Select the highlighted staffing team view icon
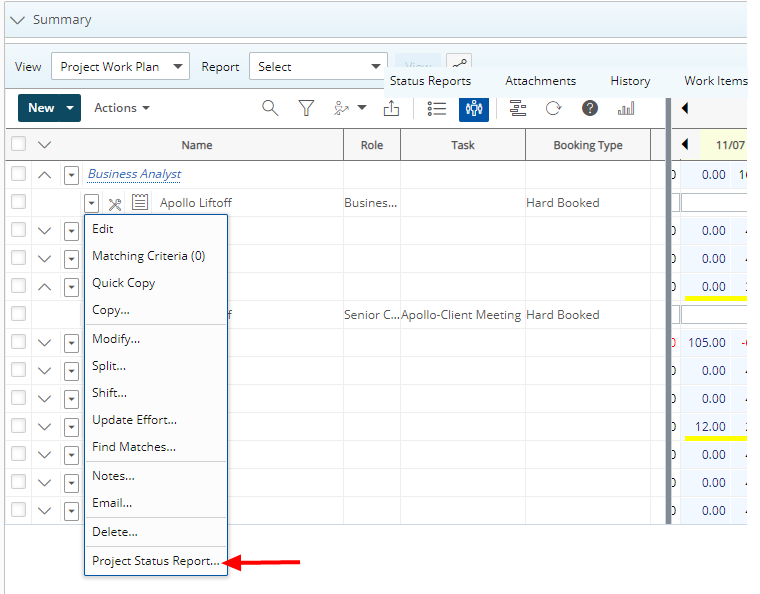The height and width of the screenshot is (594, 760). coord(474,109)
